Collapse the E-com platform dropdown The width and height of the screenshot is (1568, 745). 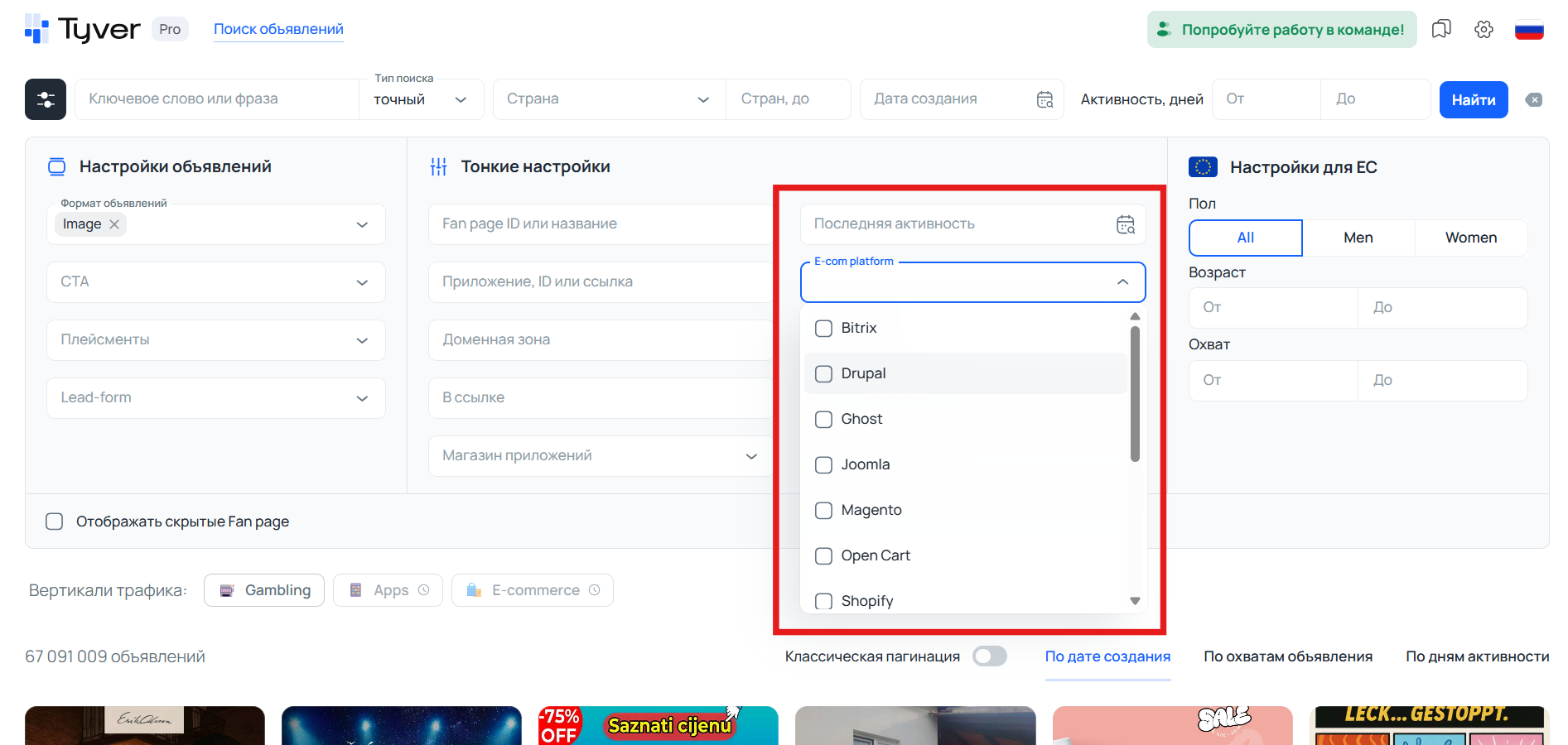pyautogui.click(x=1124, y=282)
